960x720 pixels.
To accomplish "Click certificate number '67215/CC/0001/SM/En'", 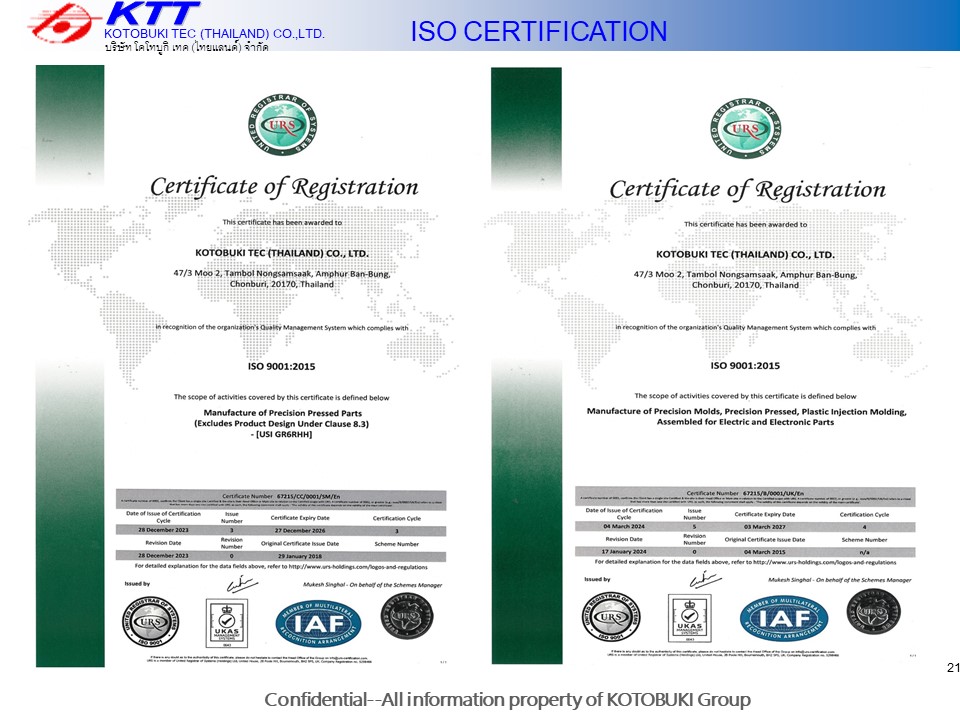I will pos(309,497).
